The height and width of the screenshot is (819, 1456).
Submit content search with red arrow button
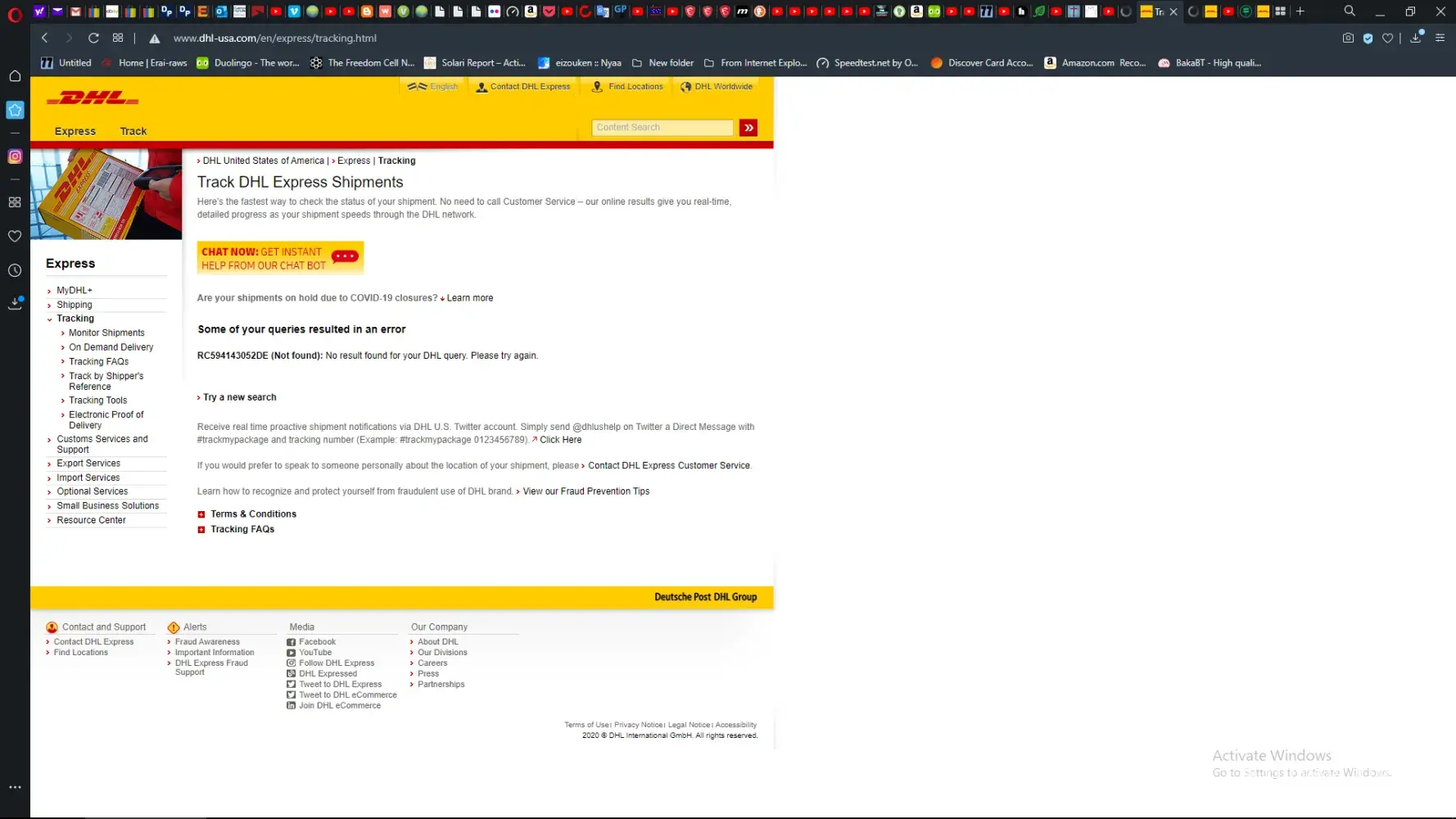click(x=748, y=128)
